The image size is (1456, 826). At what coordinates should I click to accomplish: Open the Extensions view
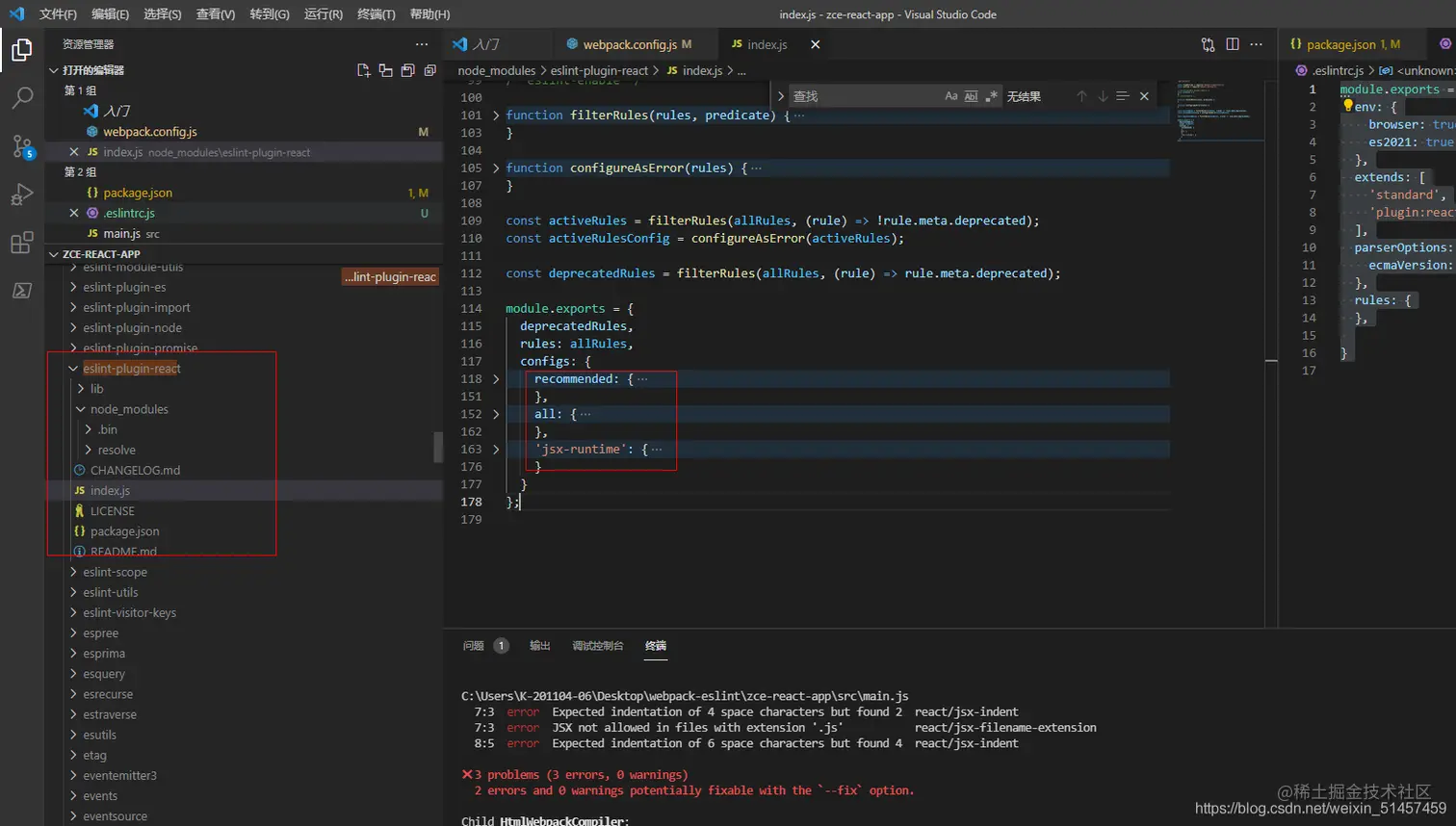[x=21, y=243]
